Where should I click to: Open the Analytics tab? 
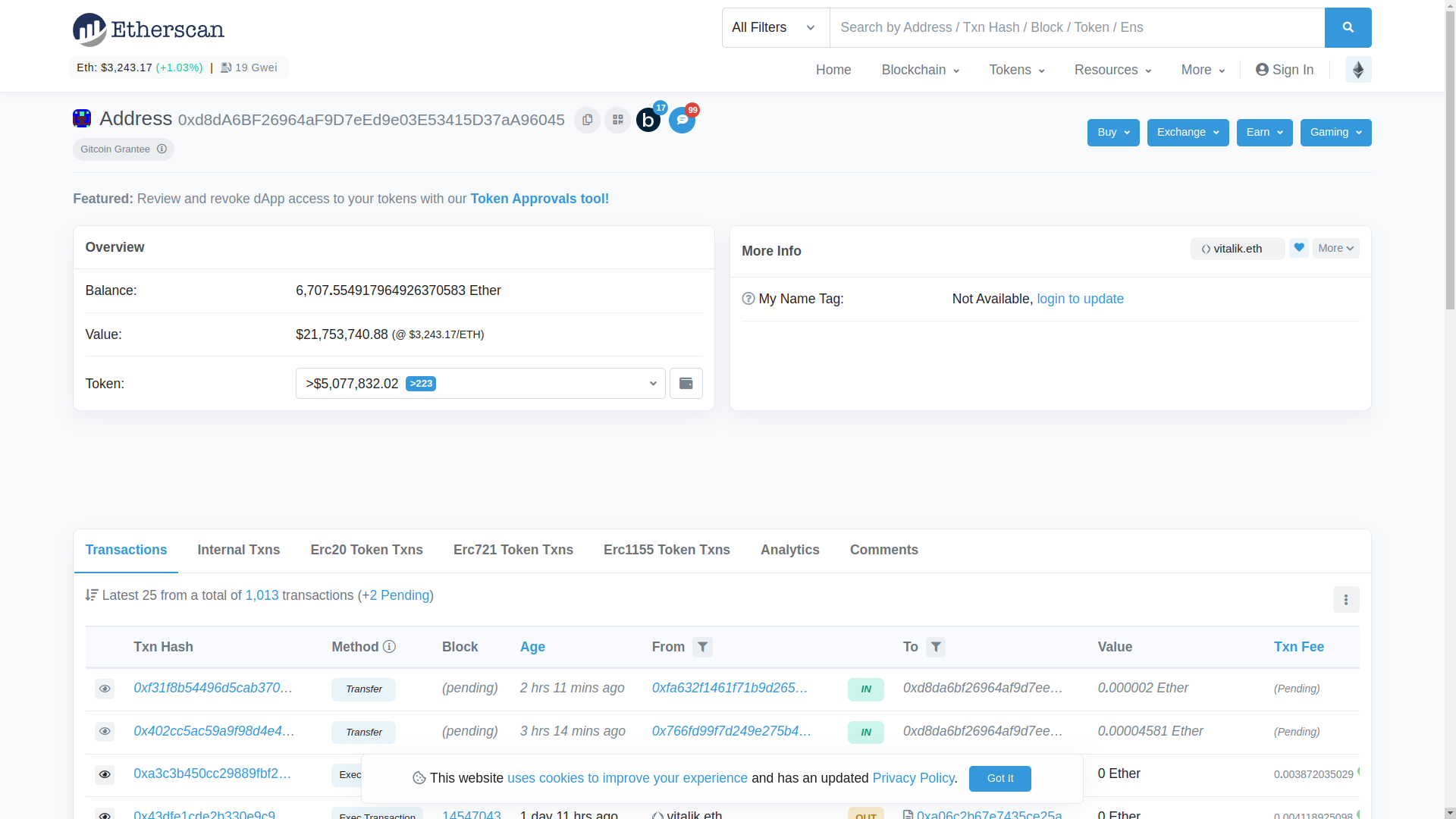point(790,551)
